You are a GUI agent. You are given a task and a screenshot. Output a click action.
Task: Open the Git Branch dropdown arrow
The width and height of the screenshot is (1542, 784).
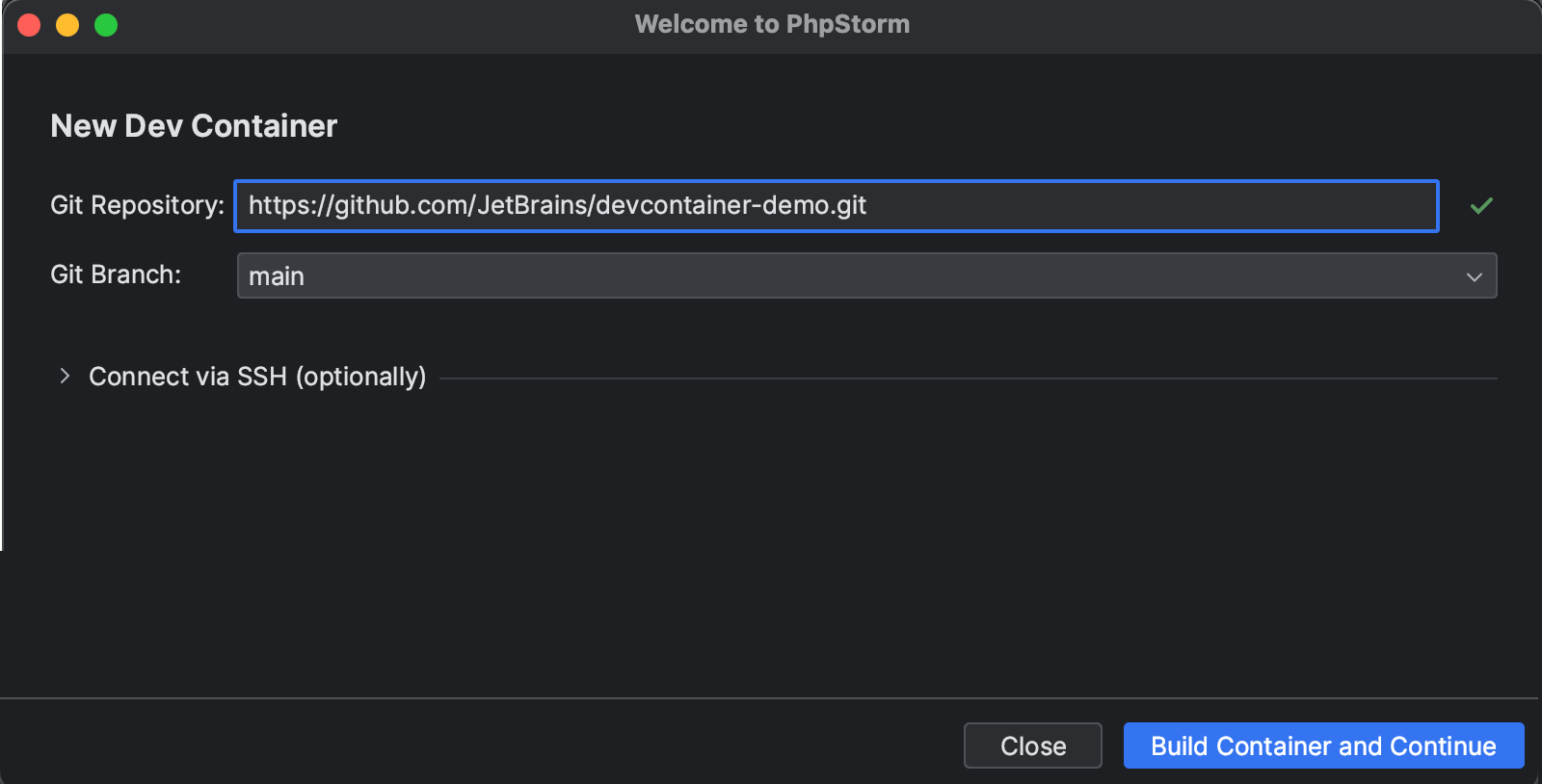[1474, 276]
